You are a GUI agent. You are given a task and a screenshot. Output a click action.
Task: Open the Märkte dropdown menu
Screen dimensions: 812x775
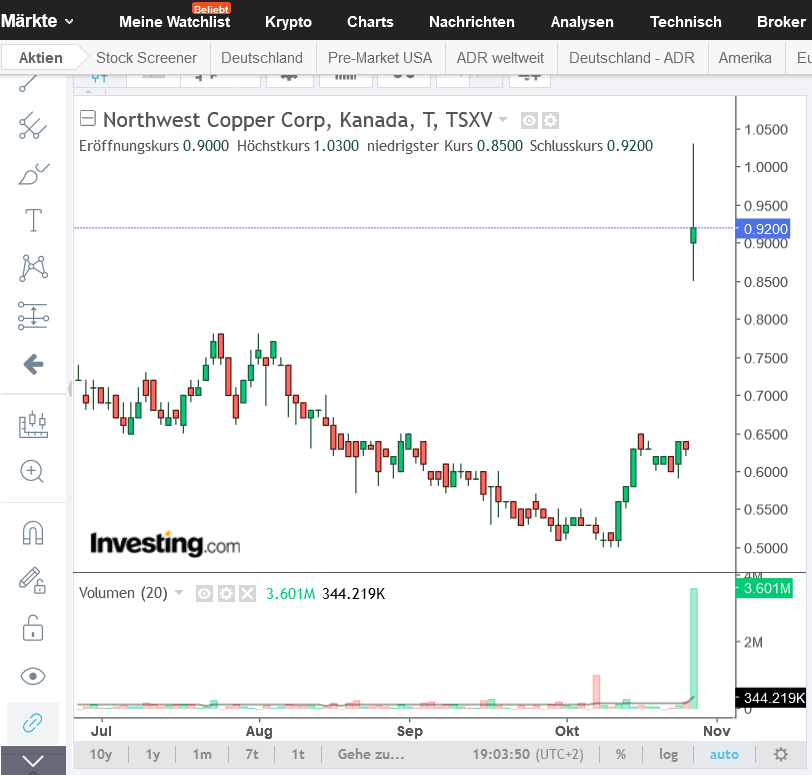click(37, 21)
